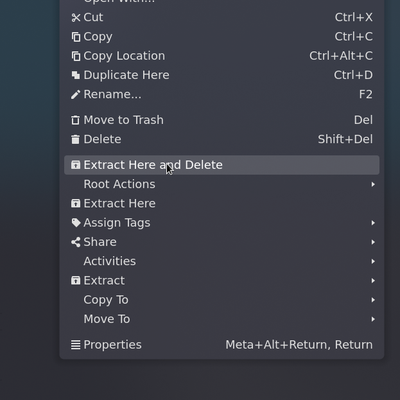Viewport: 400px width, 400px height.
Task: Choose Copy Location
Action: 222,56
